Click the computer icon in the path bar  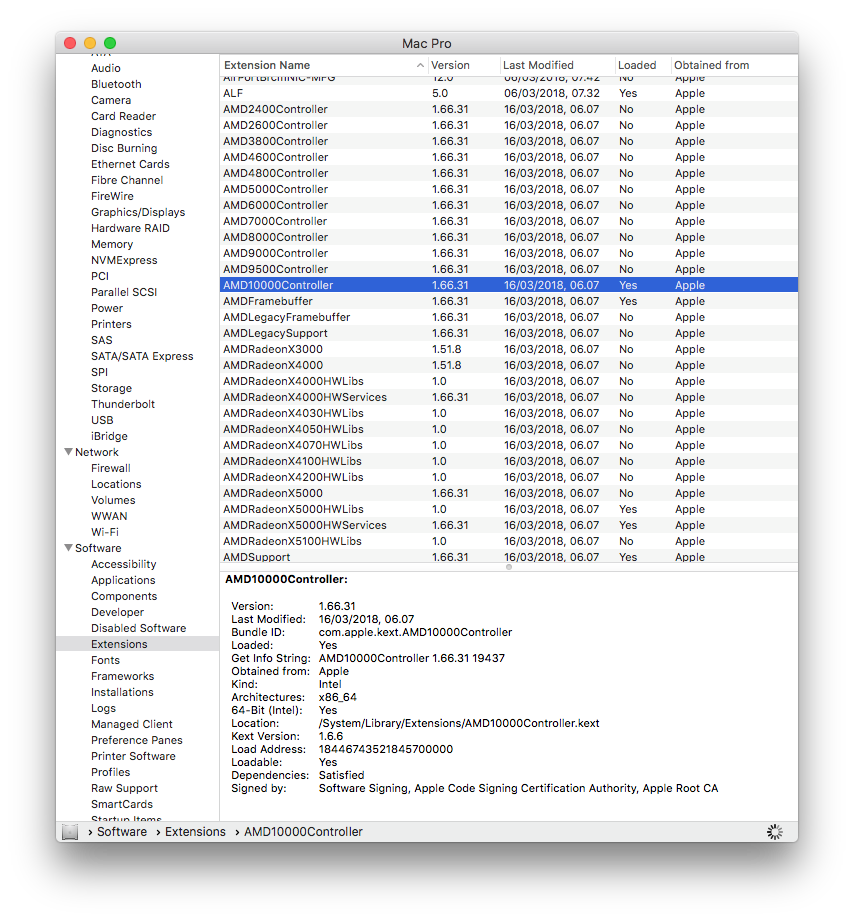70,832
